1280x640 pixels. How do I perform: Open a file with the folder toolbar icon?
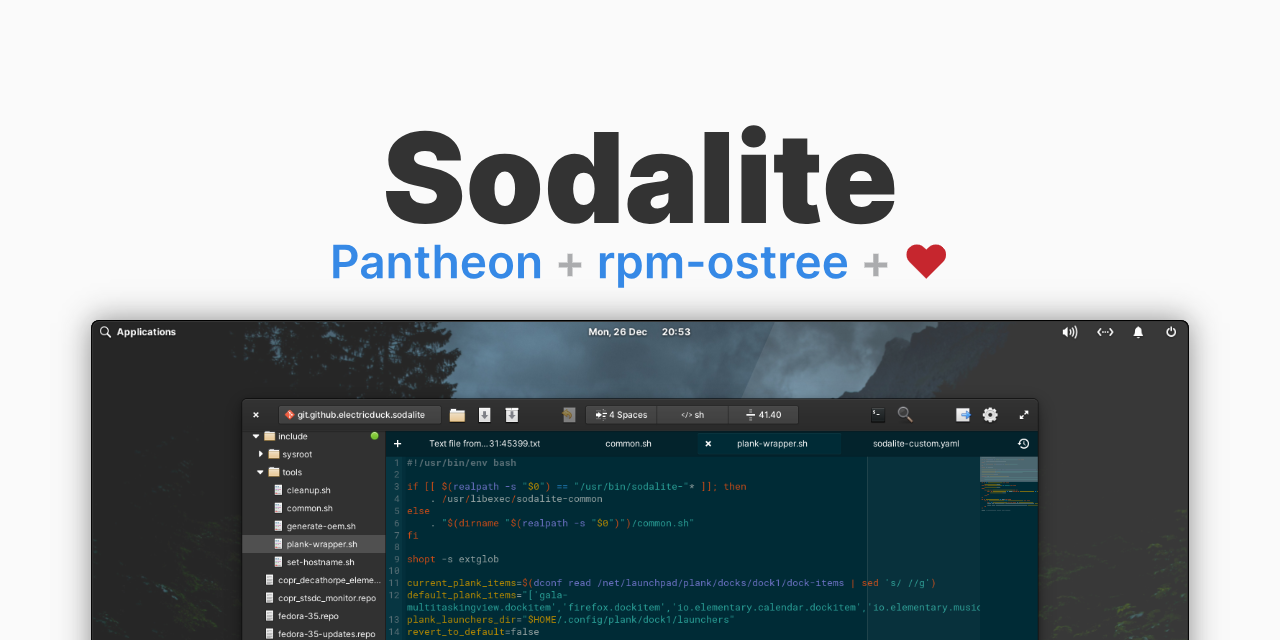[456, 414]
